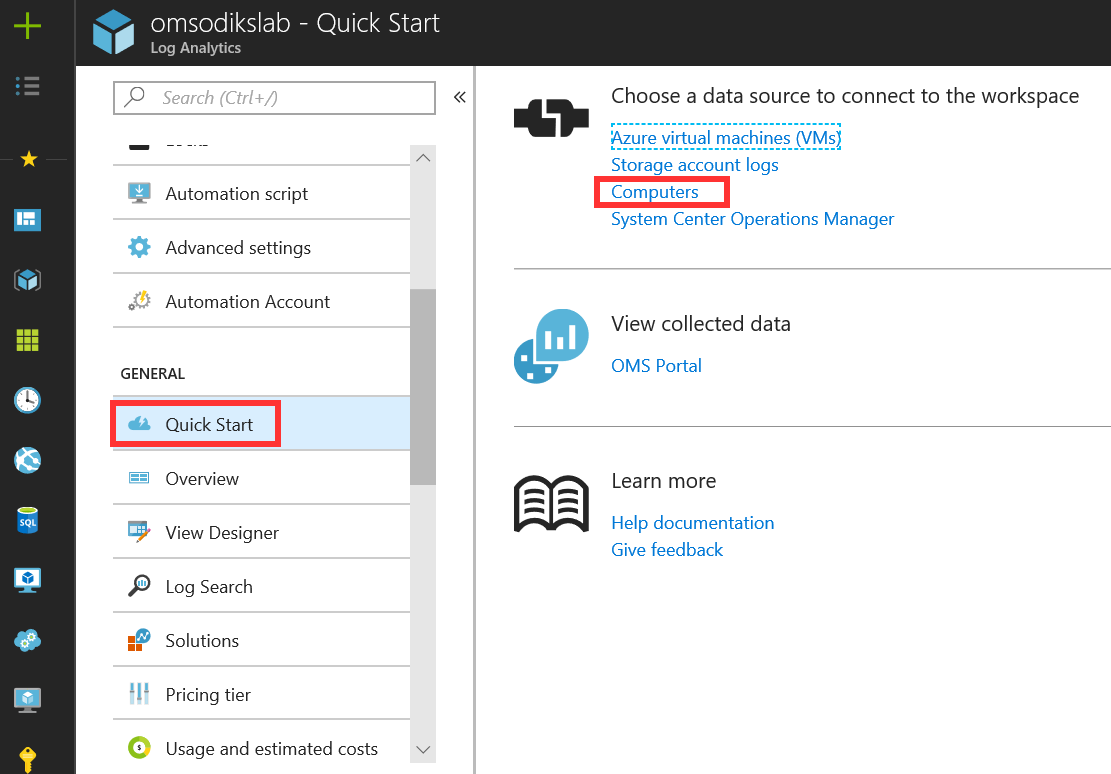Screen dimensions: 1111x774
Task: Click the Pricing tier sliders icon
Action: point(139,694)
